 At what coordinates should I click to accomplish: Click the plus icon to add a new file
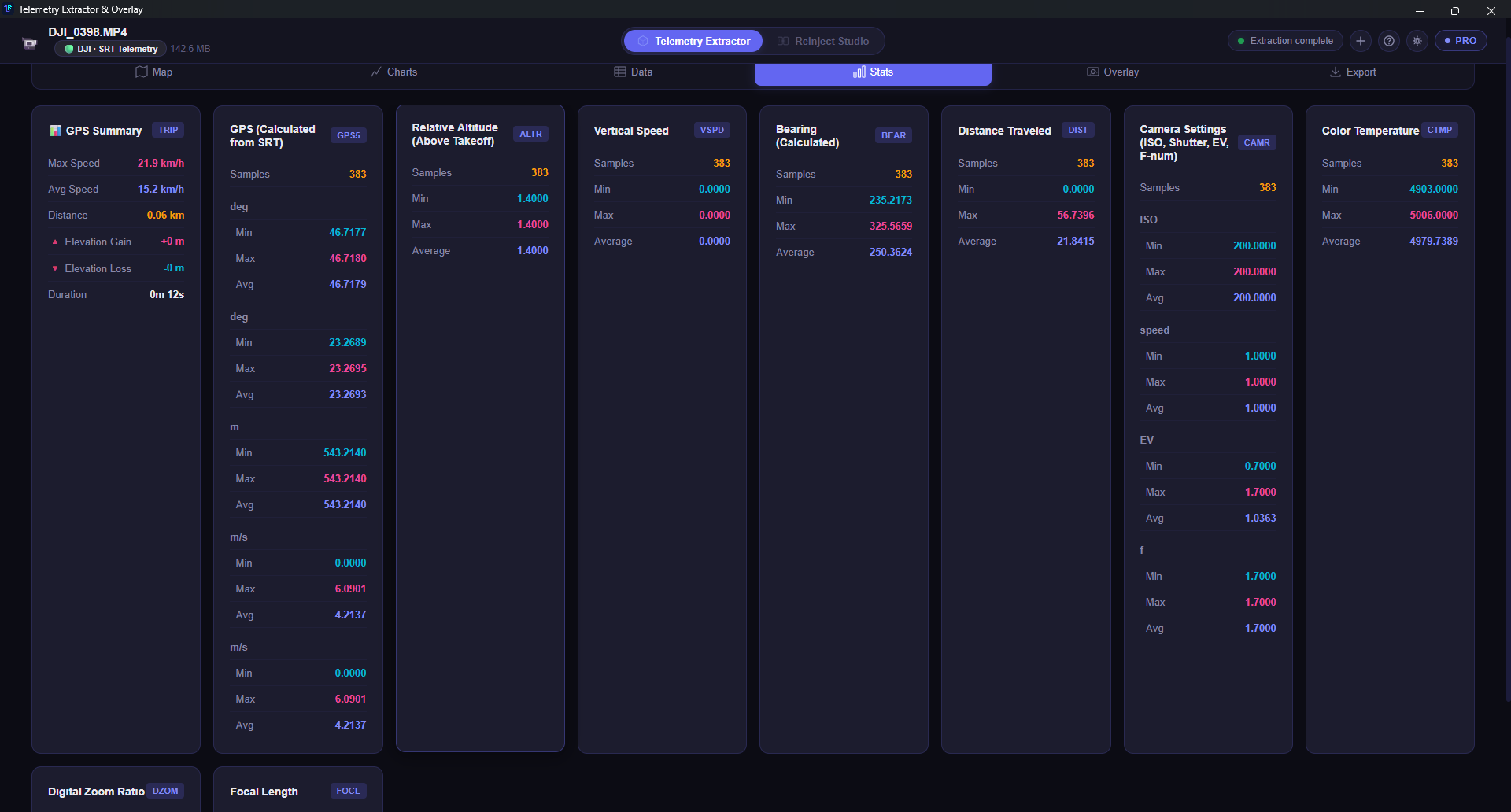[1361, 40]
